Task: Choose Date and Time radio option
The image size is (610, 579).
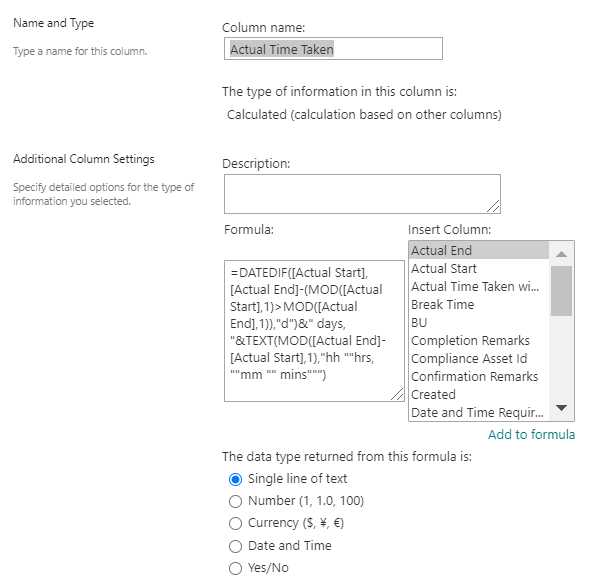Action: coord(235,546)
